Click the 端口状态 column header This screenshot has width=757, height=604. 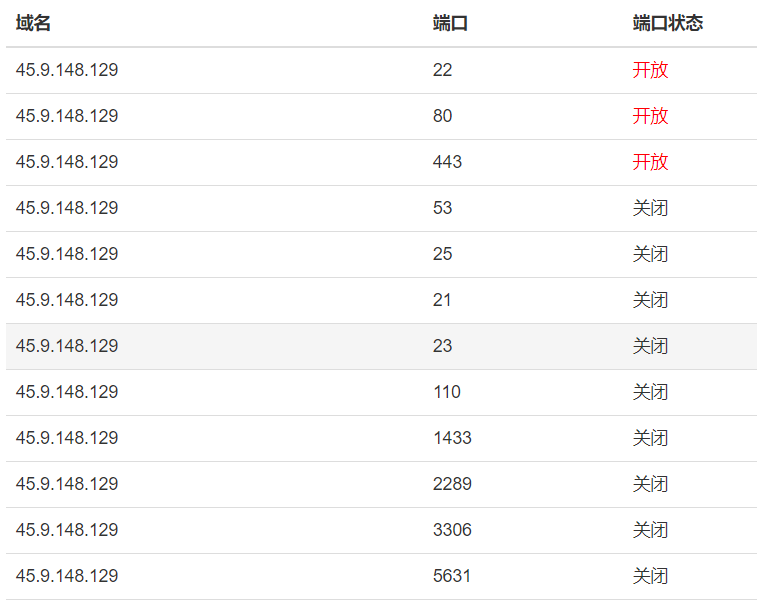[668, 23]
